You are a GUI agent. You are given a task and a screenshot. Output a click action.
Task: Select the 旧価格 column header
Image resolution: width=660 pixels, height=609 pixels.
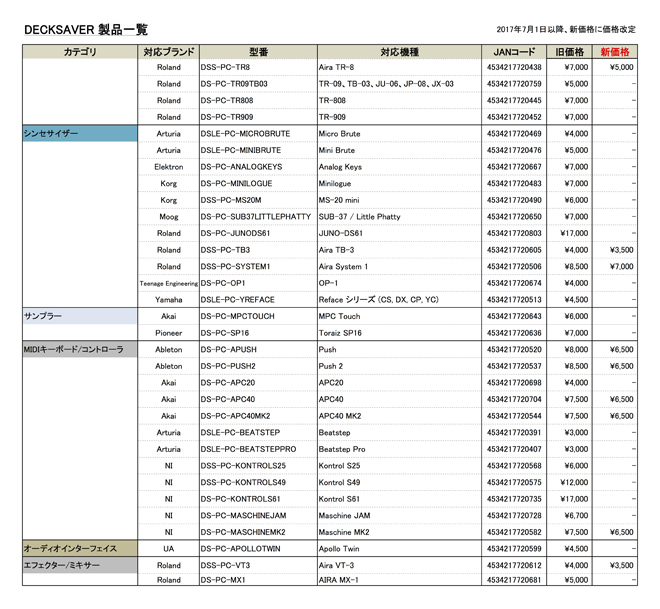point(574,51)
